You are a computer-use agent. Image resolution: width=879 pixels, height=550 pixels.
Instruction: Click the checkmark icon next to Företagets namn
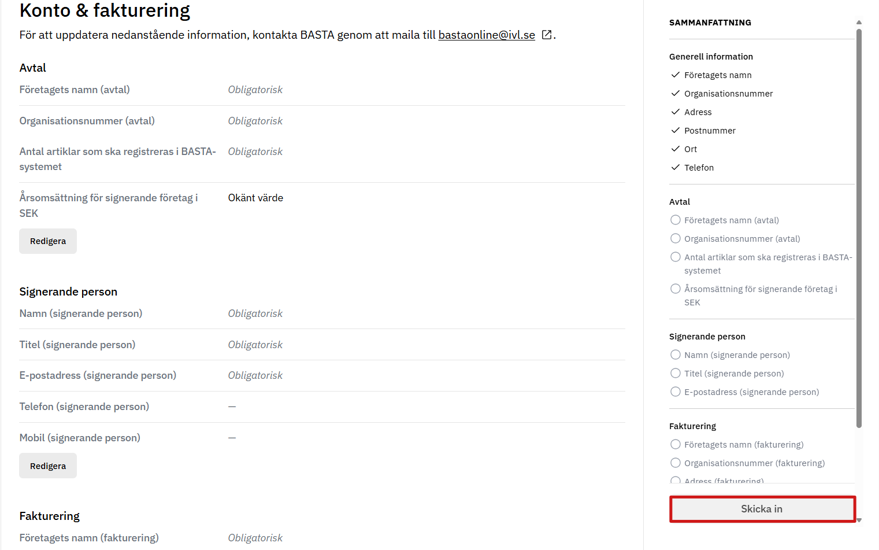(x=675, y=75)
